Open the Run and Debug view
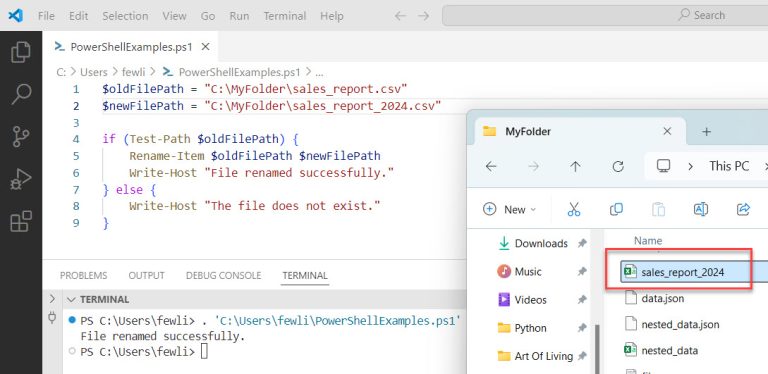Viewport: 768px width, 374px height. click(x=21, y=180)
